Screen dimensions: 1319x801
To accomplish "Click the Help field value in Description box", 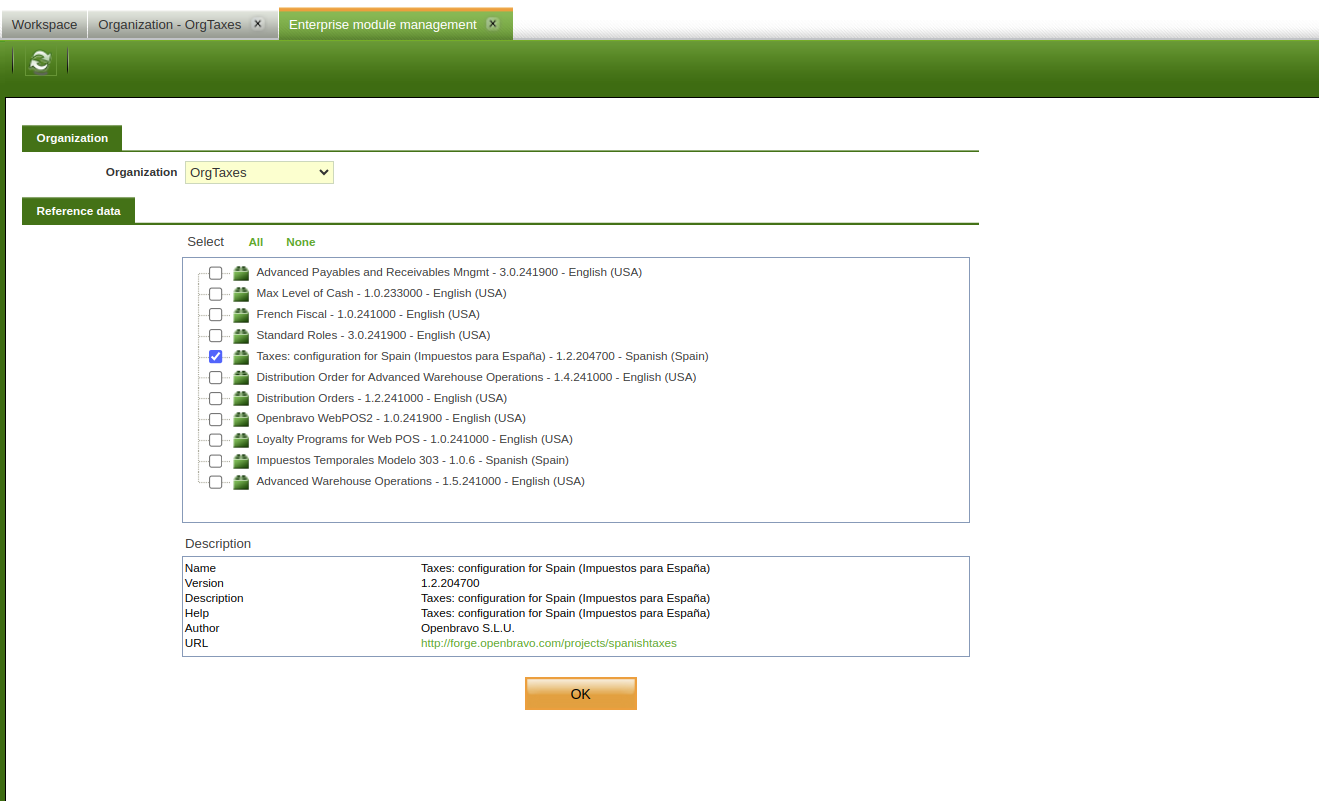I will click(565, 613).
